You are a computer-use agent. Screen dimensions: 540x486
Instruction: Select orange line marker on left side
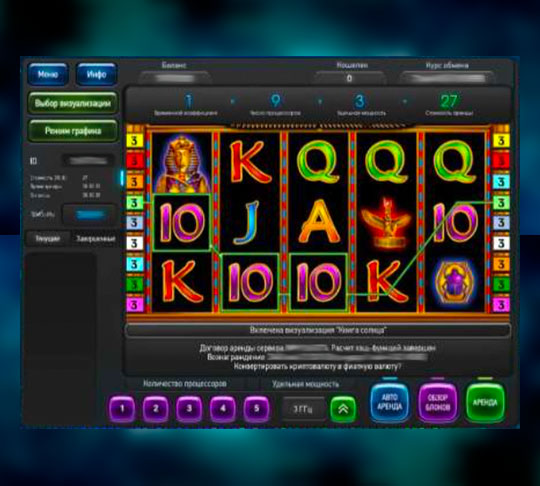click(x=134, y=182)
